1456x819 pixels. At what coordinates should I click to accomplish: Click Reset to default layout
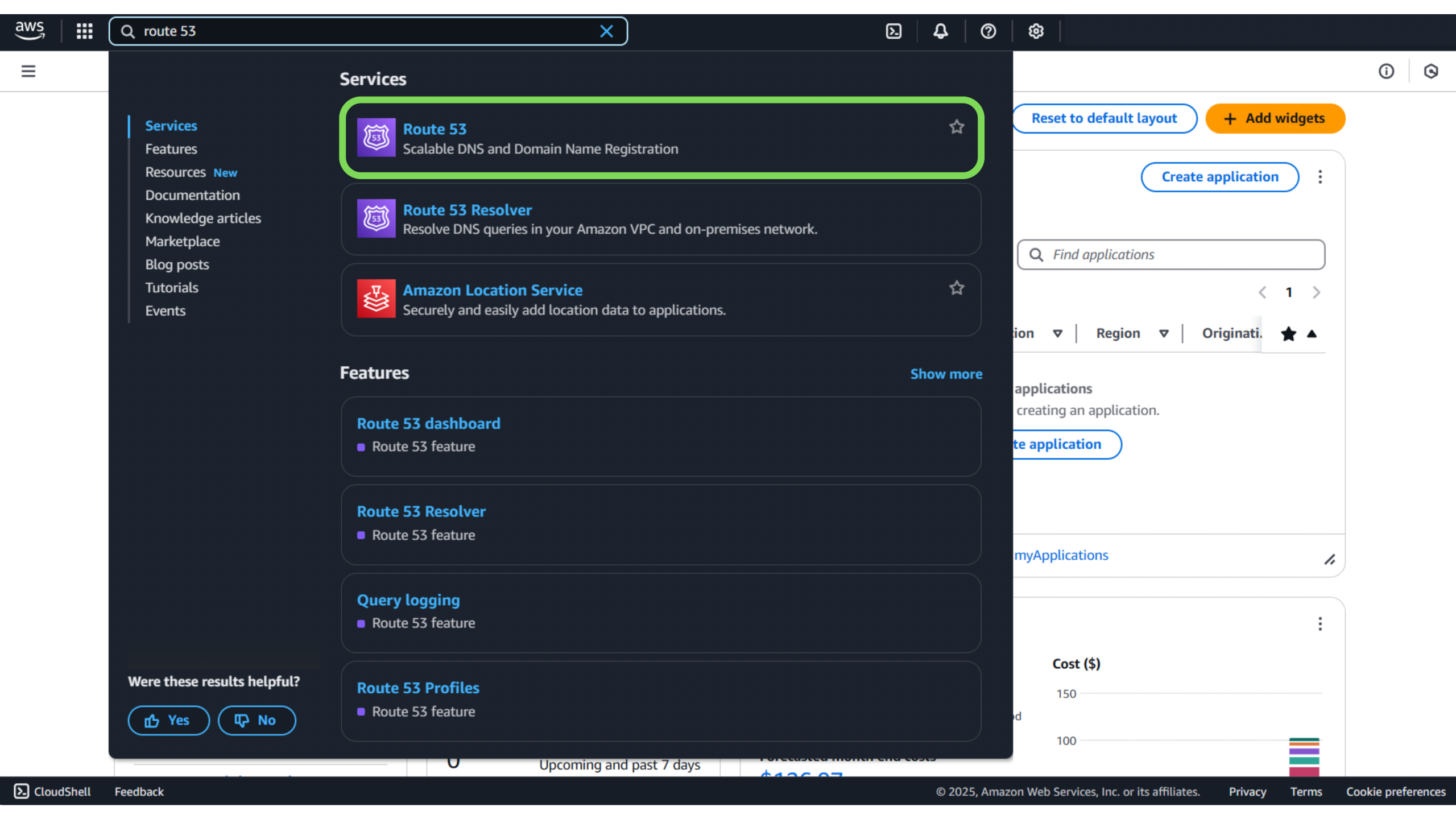[x=1104, y=118]
